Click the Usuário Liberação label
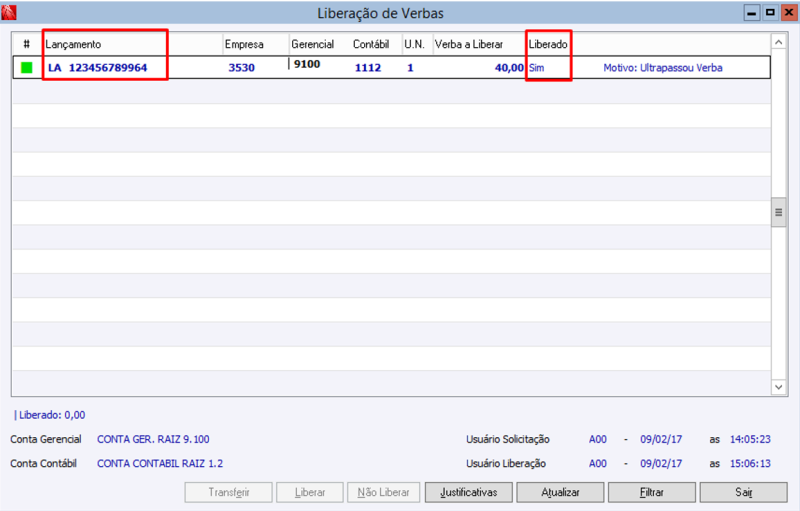800x511 pixels. (x=506, y=464)
